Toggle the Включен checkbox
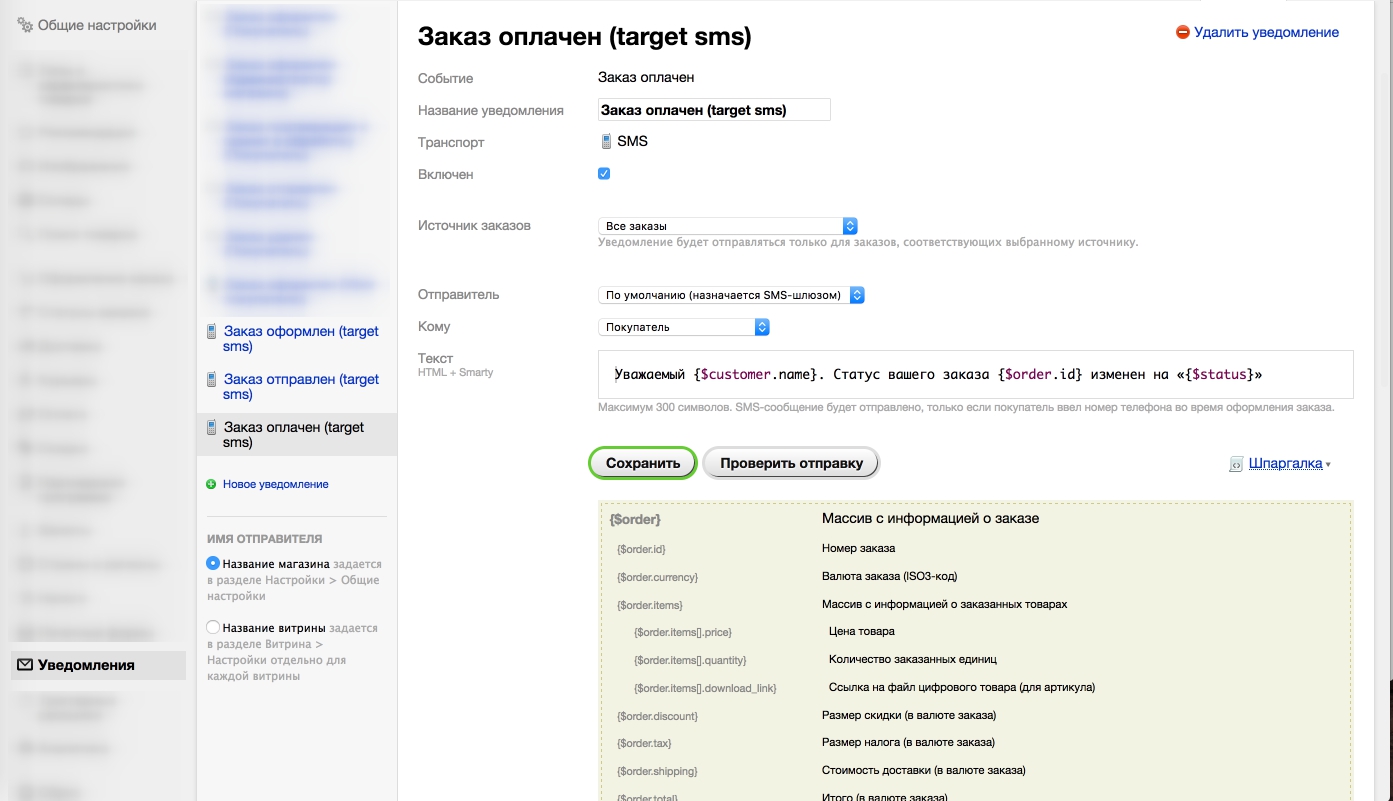Image resolution: width=1393 pixels, height=801 pixels. [604, 174]
